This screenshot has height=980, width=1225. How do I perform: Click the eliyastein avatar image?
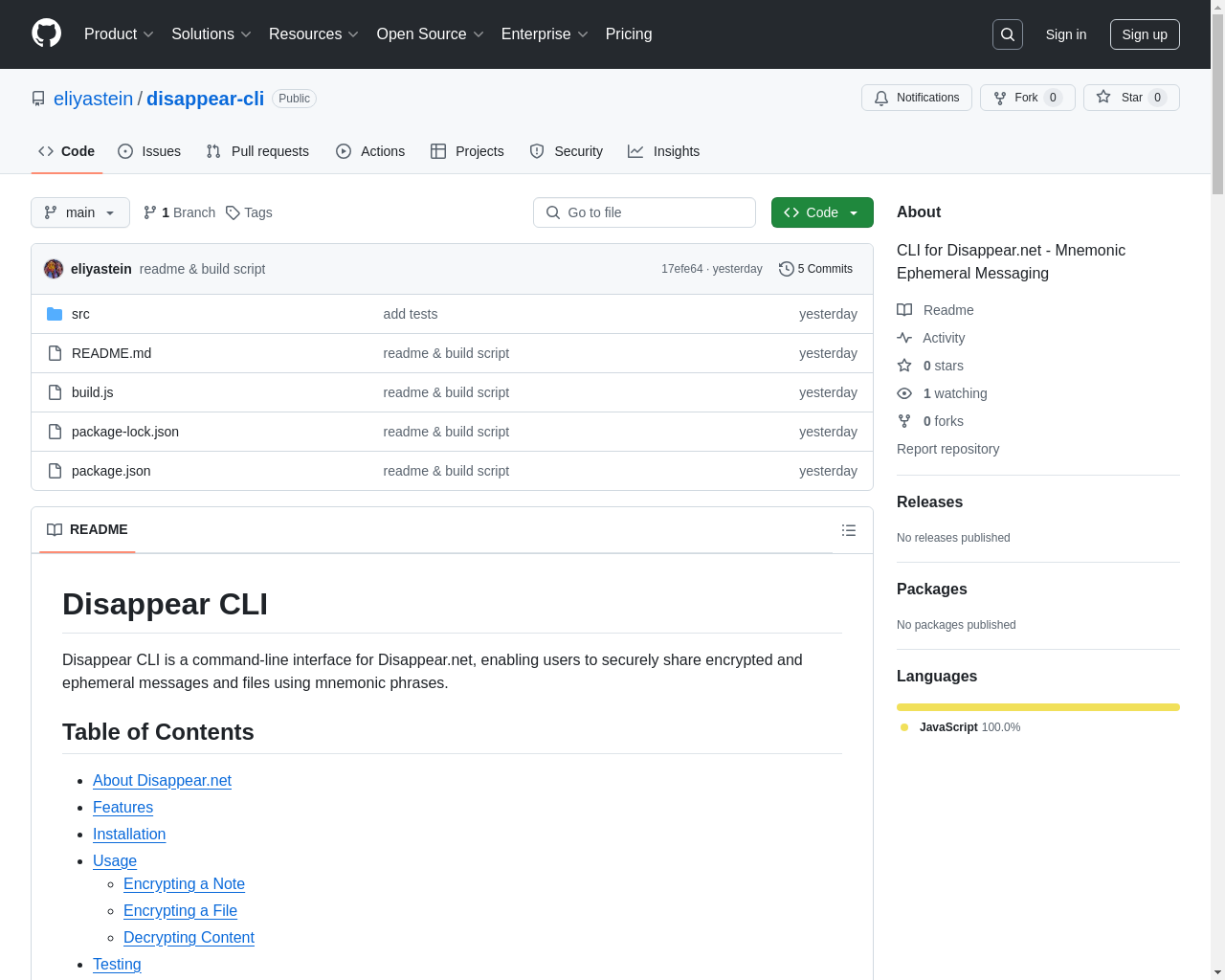pyautogui.click(x=54, y=269)
